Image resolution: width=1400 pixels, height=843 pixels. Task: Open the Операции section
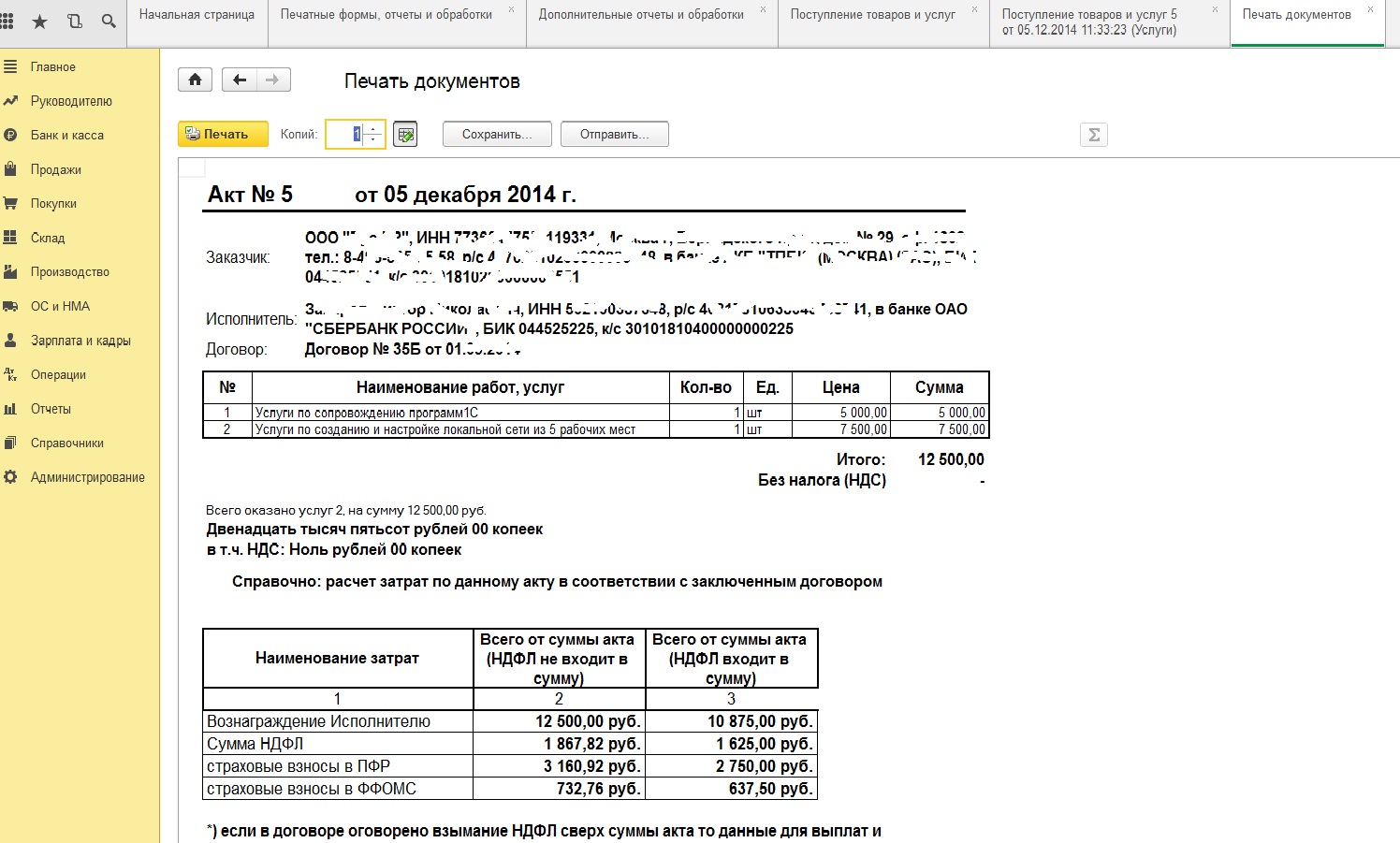(58, 375)
